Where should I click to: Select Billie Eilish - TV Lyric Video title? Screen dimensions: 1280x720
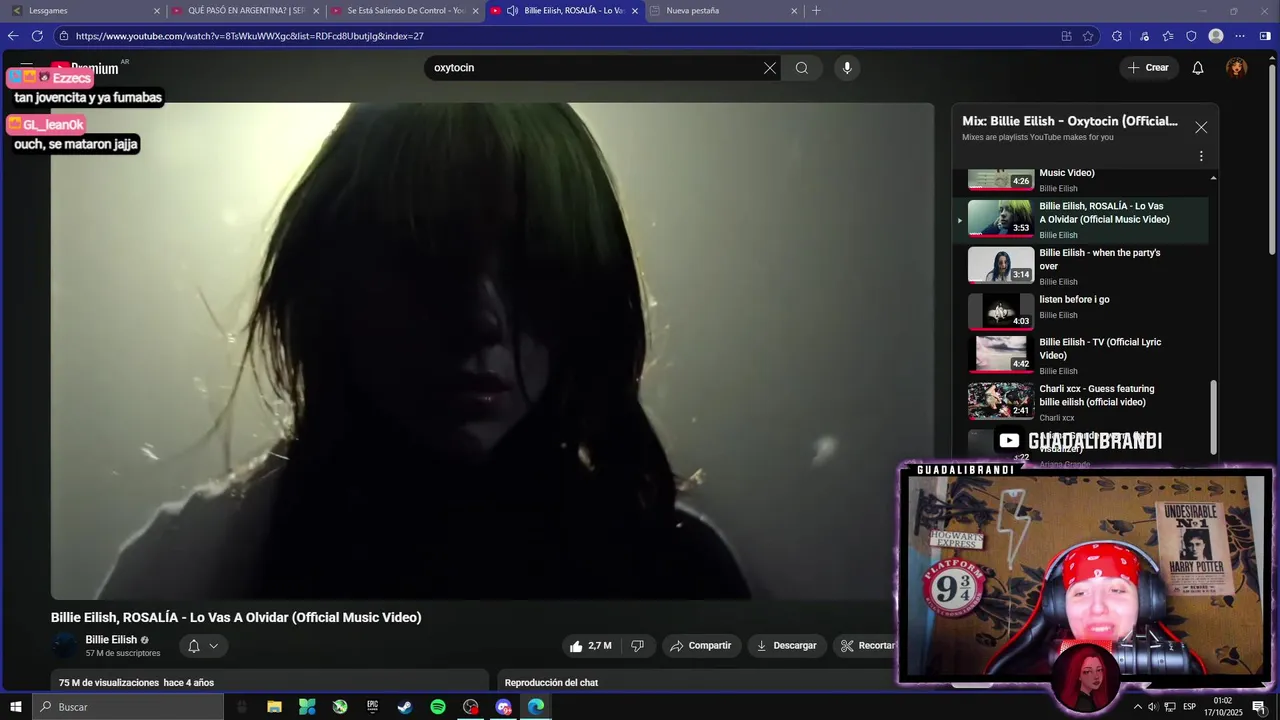(x=1100, y=349)
